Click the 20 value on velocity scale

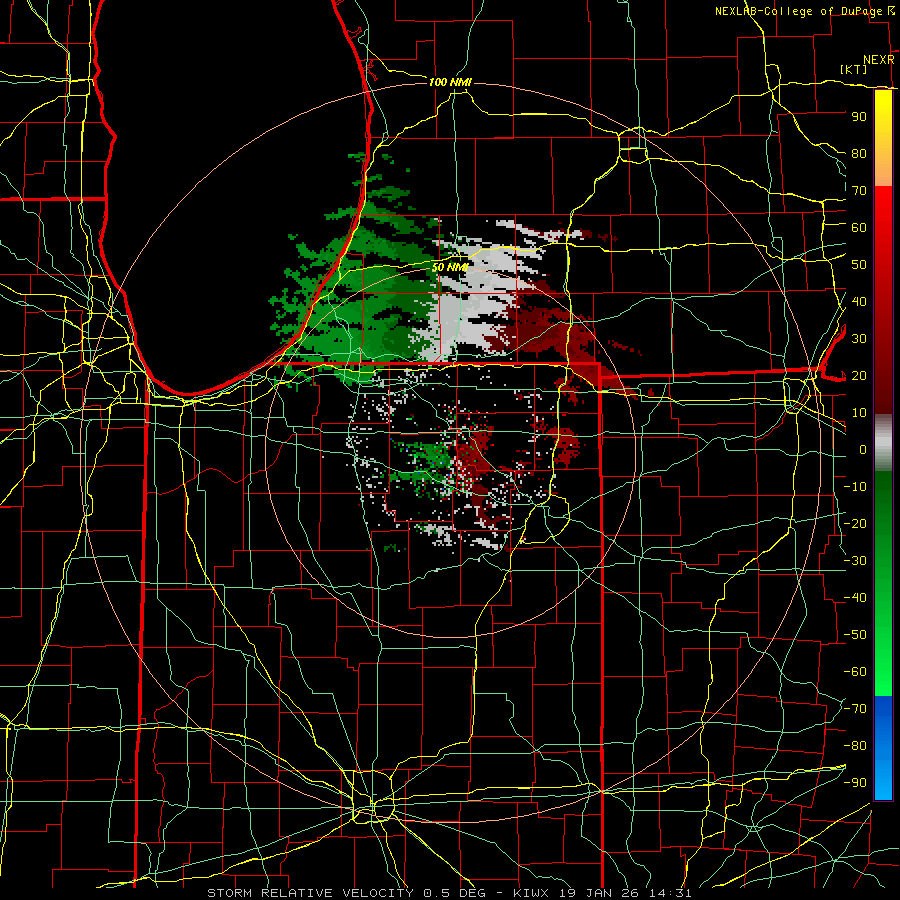point(859,375)
